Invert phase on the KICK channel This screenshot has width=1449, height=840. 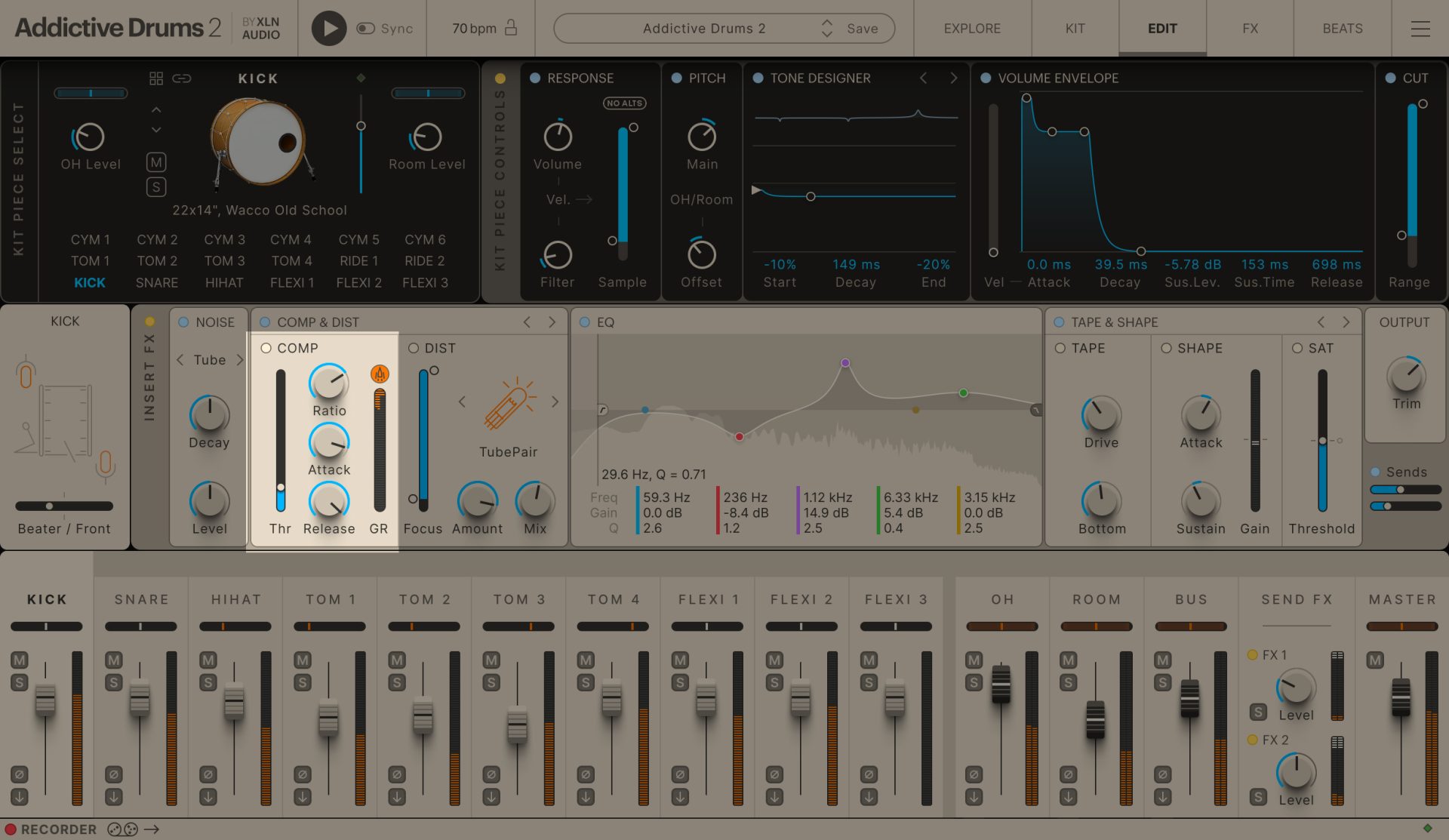click(19, 774)
